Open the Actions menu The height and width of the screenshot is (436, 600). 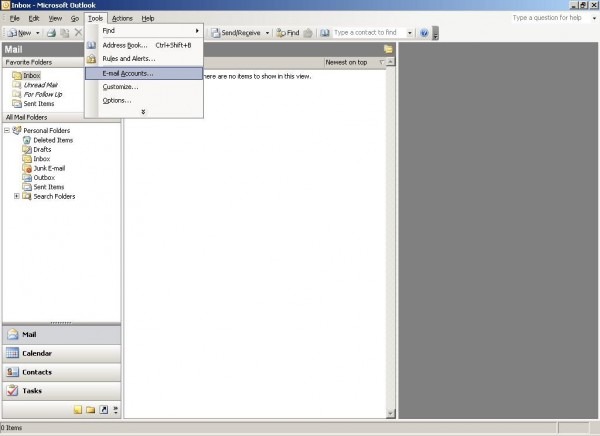pos(122,18)
